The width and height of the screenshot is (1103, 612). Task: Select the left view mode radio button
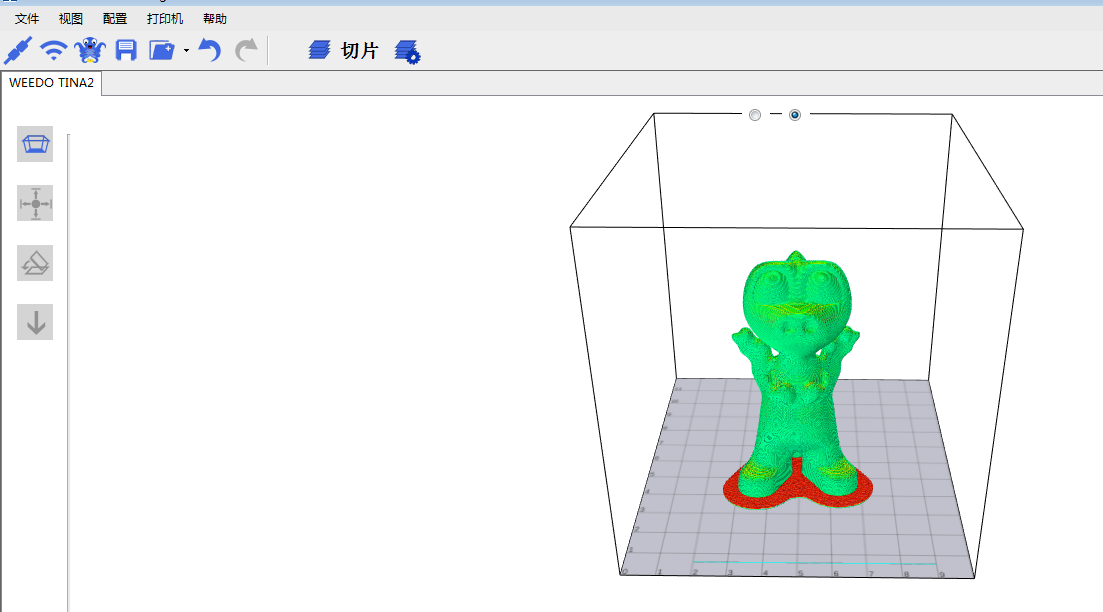[x=755, y=115]
